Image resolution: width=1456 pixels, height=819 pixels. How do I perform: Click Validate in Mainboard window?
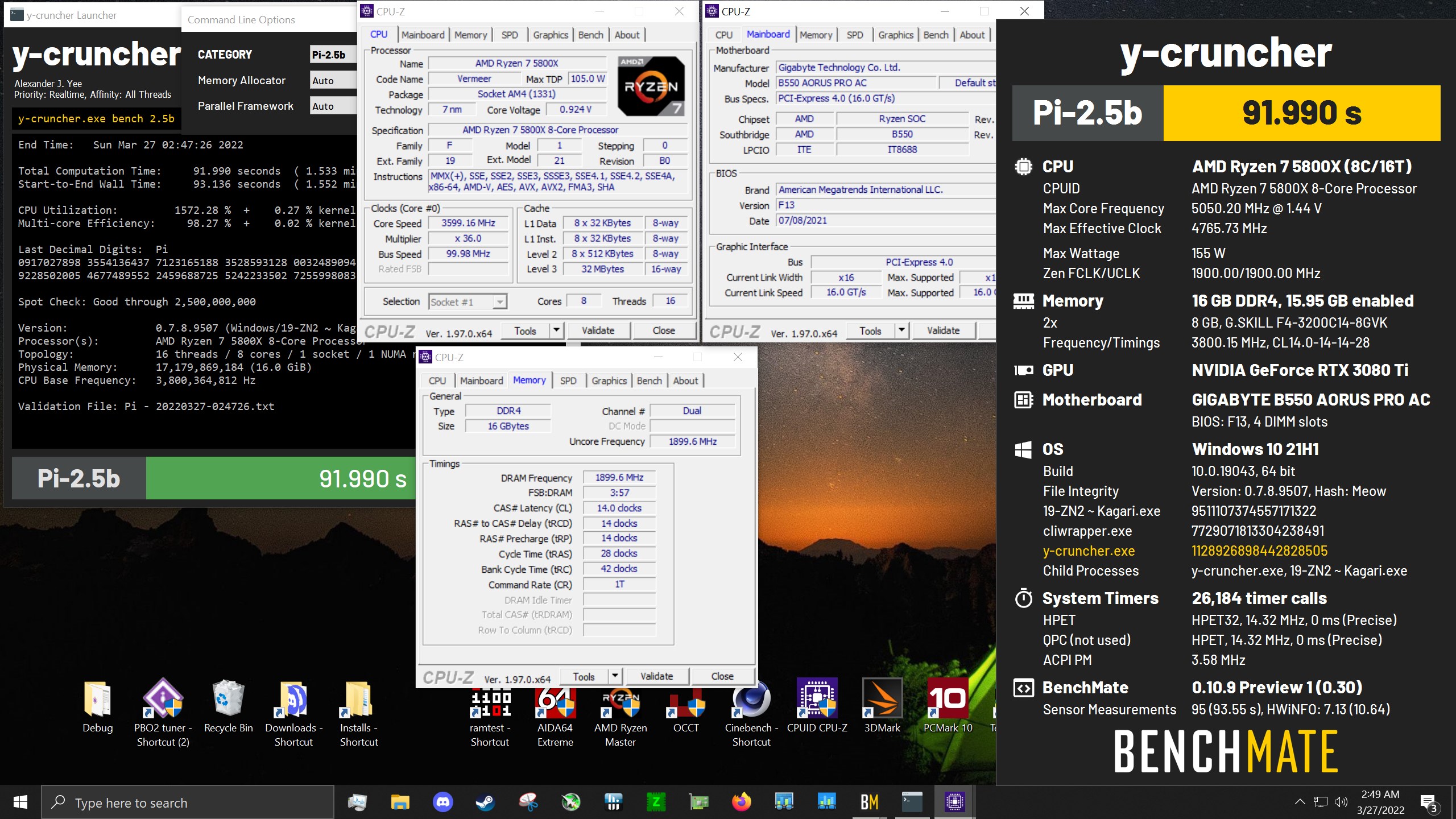(x=943, y=330)
